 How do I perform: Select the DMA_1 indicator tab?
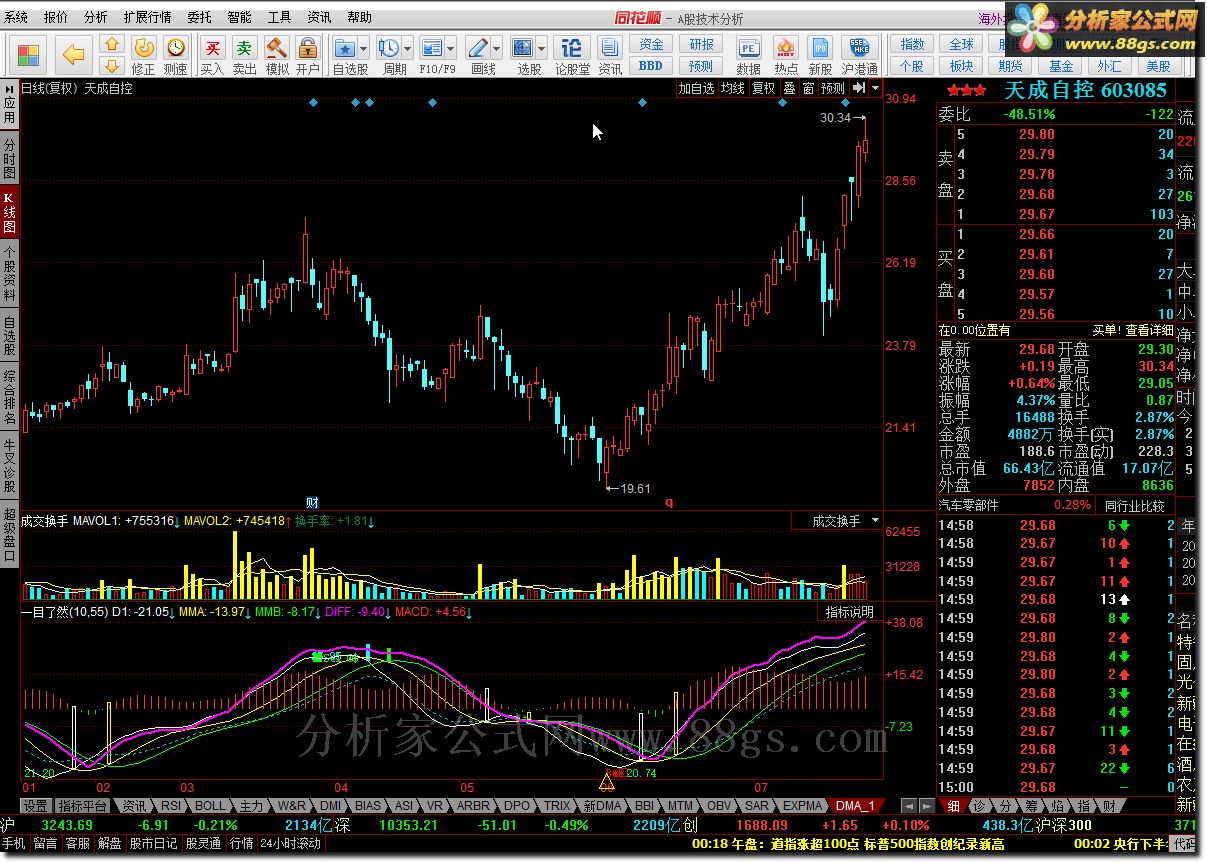click(855, 806)
